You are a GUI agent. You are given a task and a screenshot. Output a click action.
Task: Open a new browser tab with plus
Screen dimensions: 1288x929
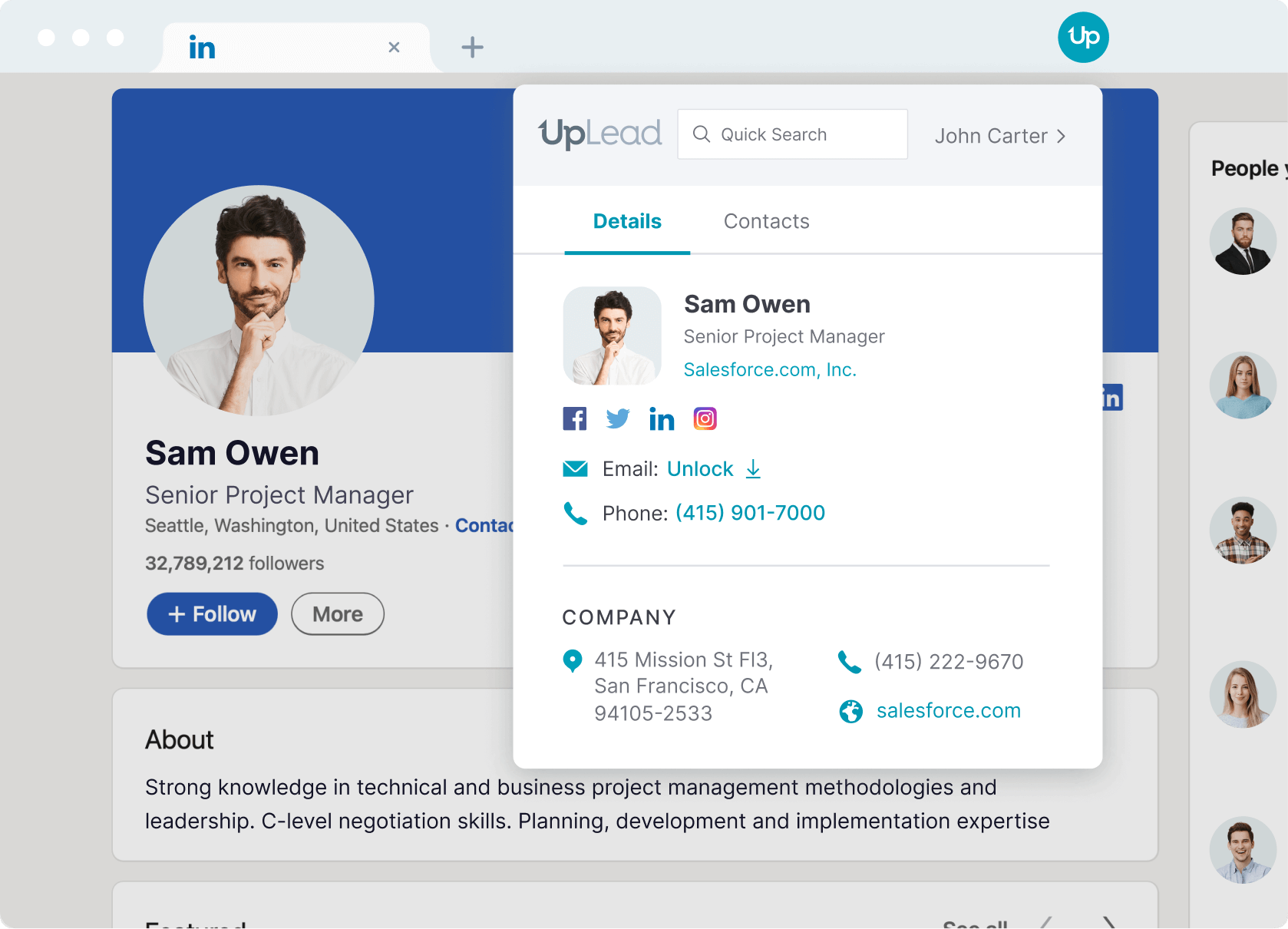(472, 48)
